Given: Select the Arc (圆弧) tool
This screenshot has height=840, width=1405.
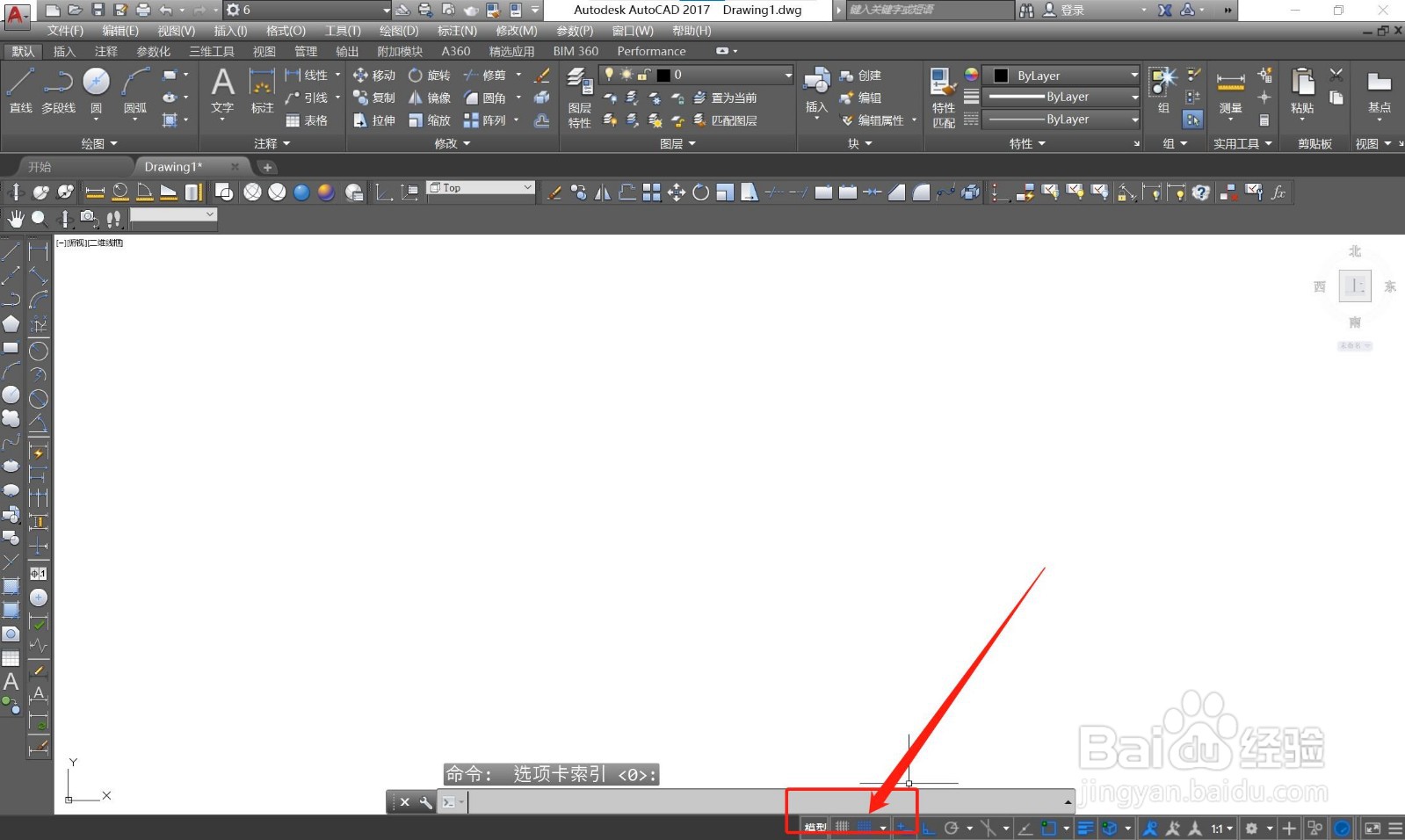Looking at the screenshot, I should coord(135,91).
